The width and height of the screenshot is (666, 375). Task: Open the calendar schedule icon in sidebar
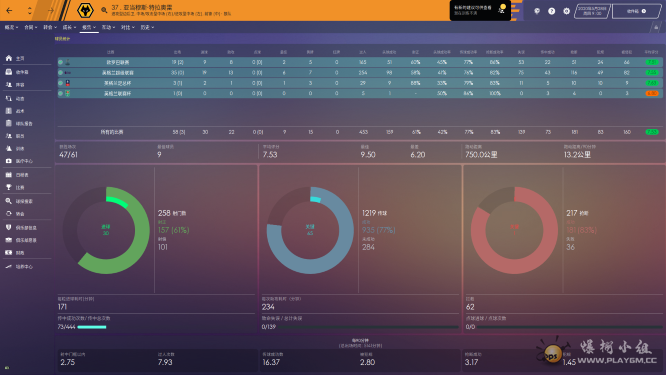click(8, 175)
